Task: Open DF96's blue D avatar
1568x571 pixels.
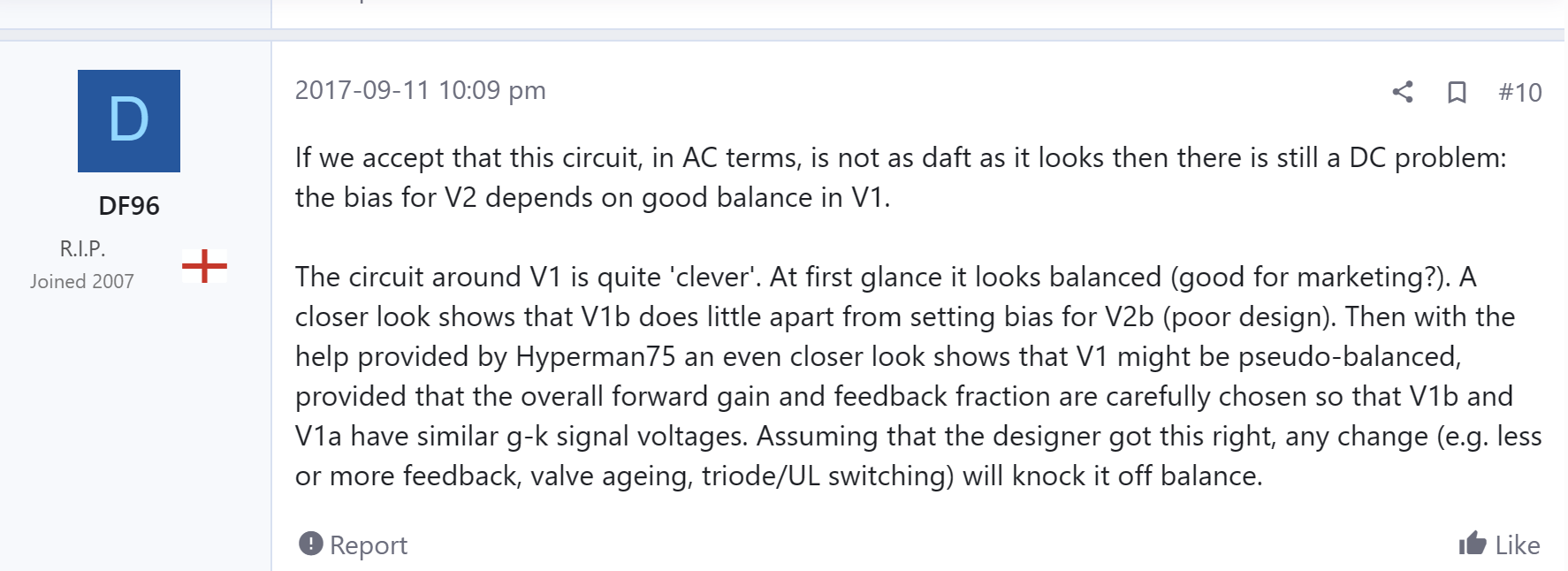Action: 129,121
